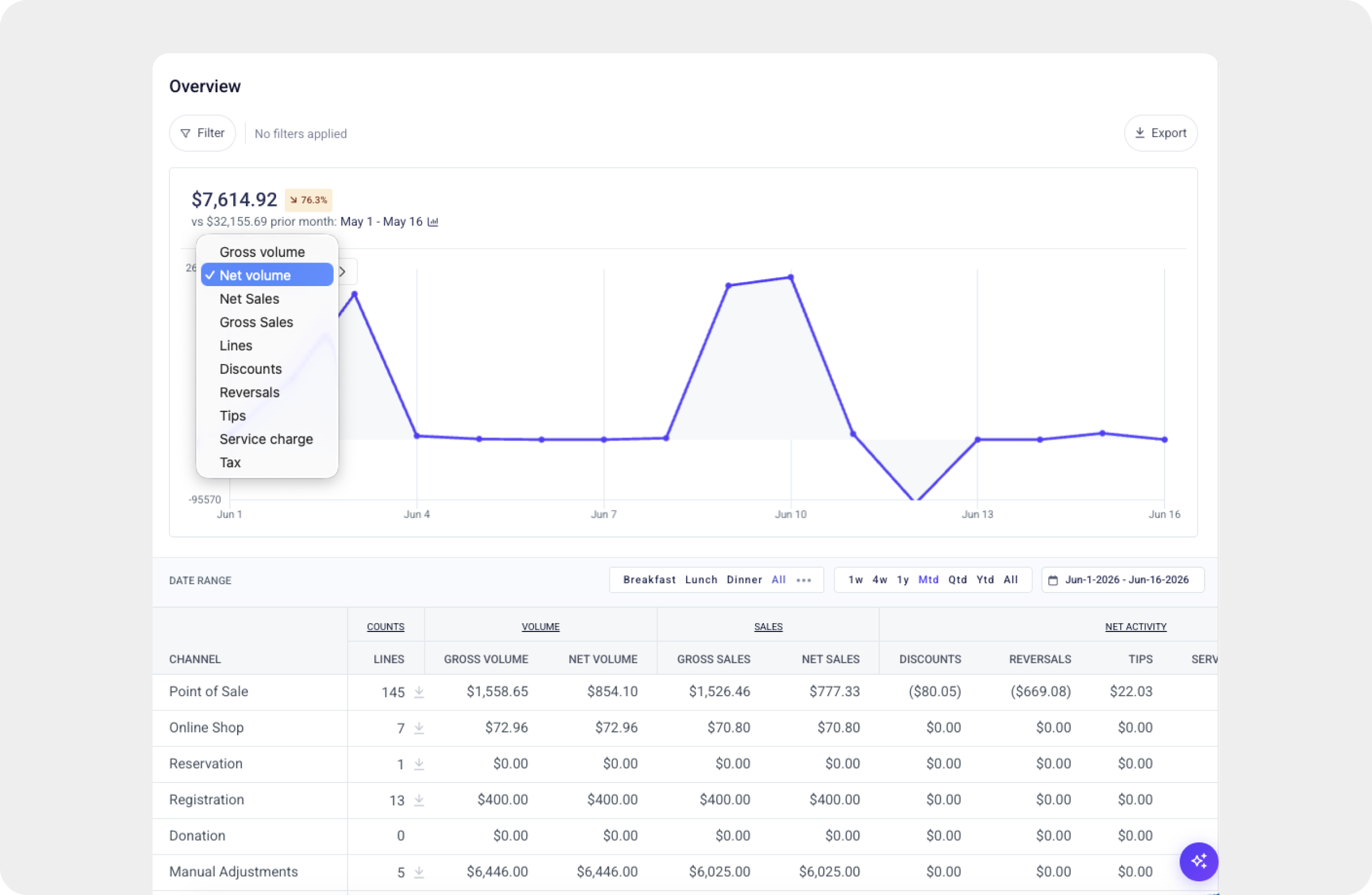Viewport: 1372px width, 895px height.
Task: Click the NET SALES column header
Action: pyautogui.click(x=831, y=659)
